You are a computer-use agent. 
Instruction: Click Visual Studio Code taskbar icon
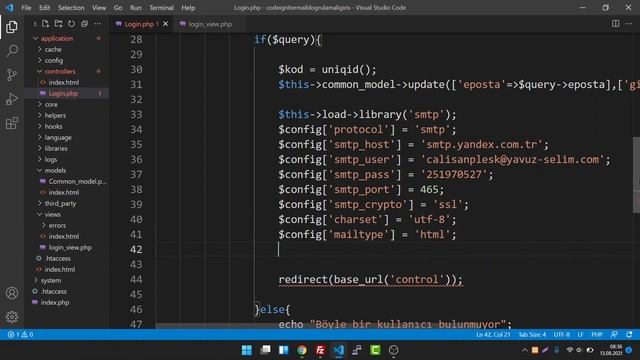pos(338,350)
